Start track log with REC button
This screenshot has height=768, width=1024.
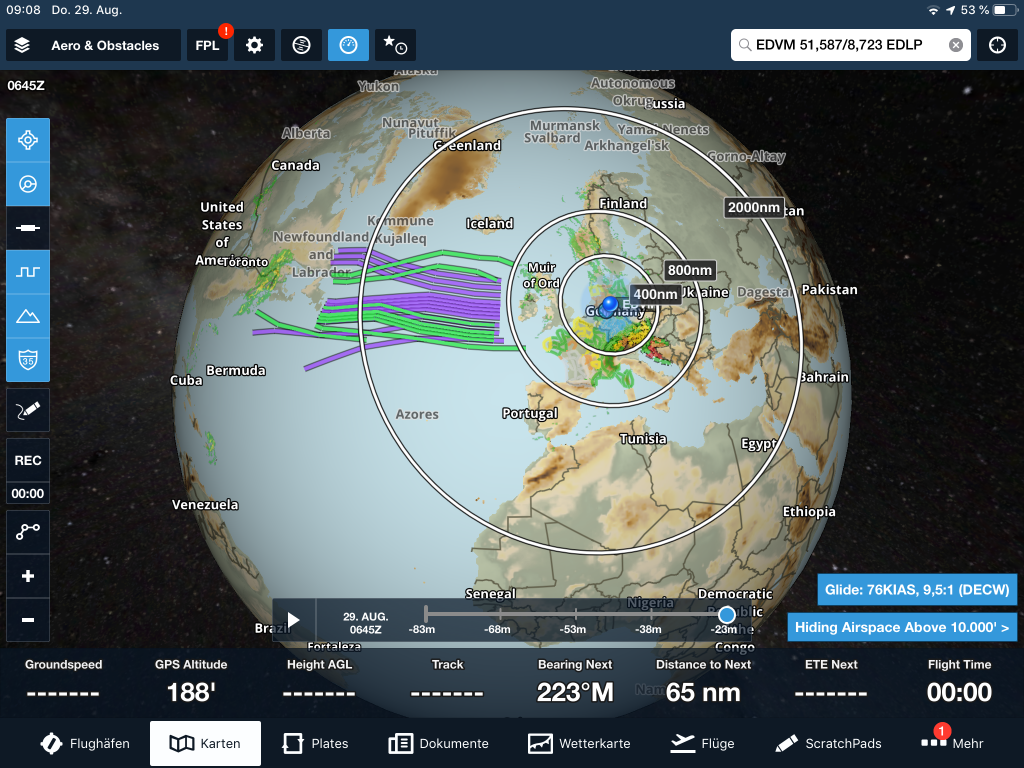coord(28,460)
